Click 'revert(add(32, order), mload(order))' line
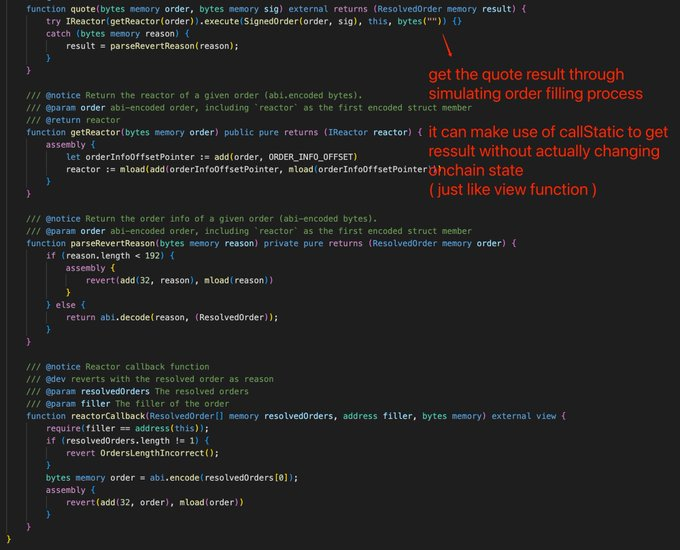 (155, 503)
